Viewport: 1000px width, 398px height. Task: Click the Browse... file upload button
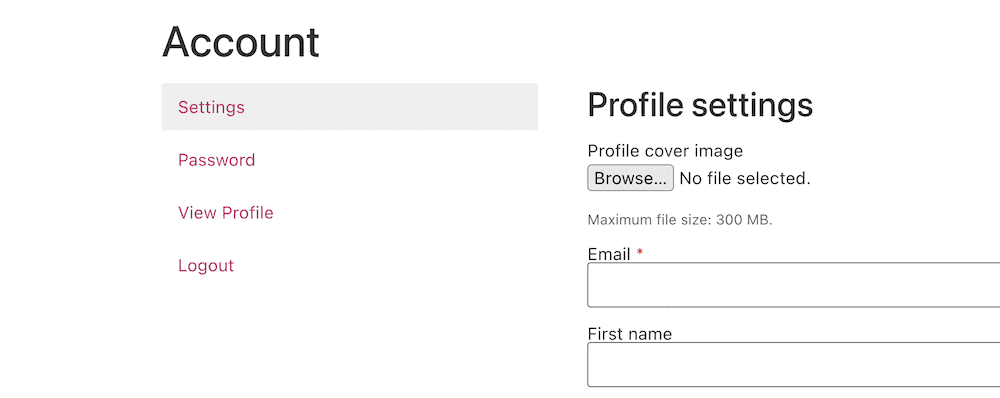(x=630, y=178)
